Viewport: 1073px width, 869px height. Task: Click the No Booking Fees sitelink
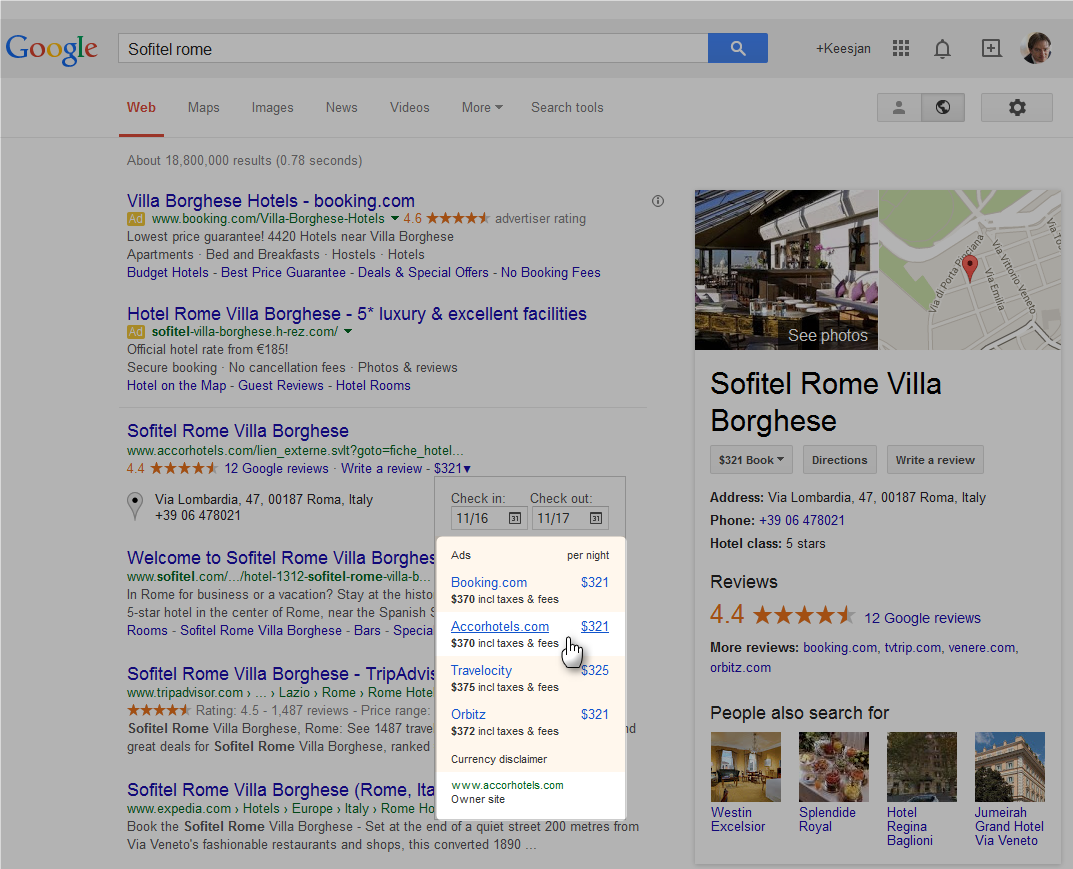550,272
